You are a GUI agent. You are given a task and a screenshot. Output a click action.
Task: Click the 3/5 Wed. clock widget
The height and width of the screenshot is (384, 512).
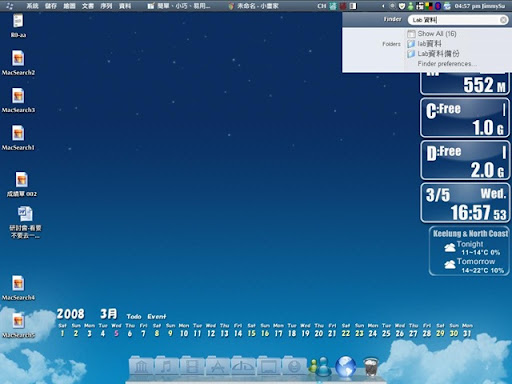tap(465, 203)
